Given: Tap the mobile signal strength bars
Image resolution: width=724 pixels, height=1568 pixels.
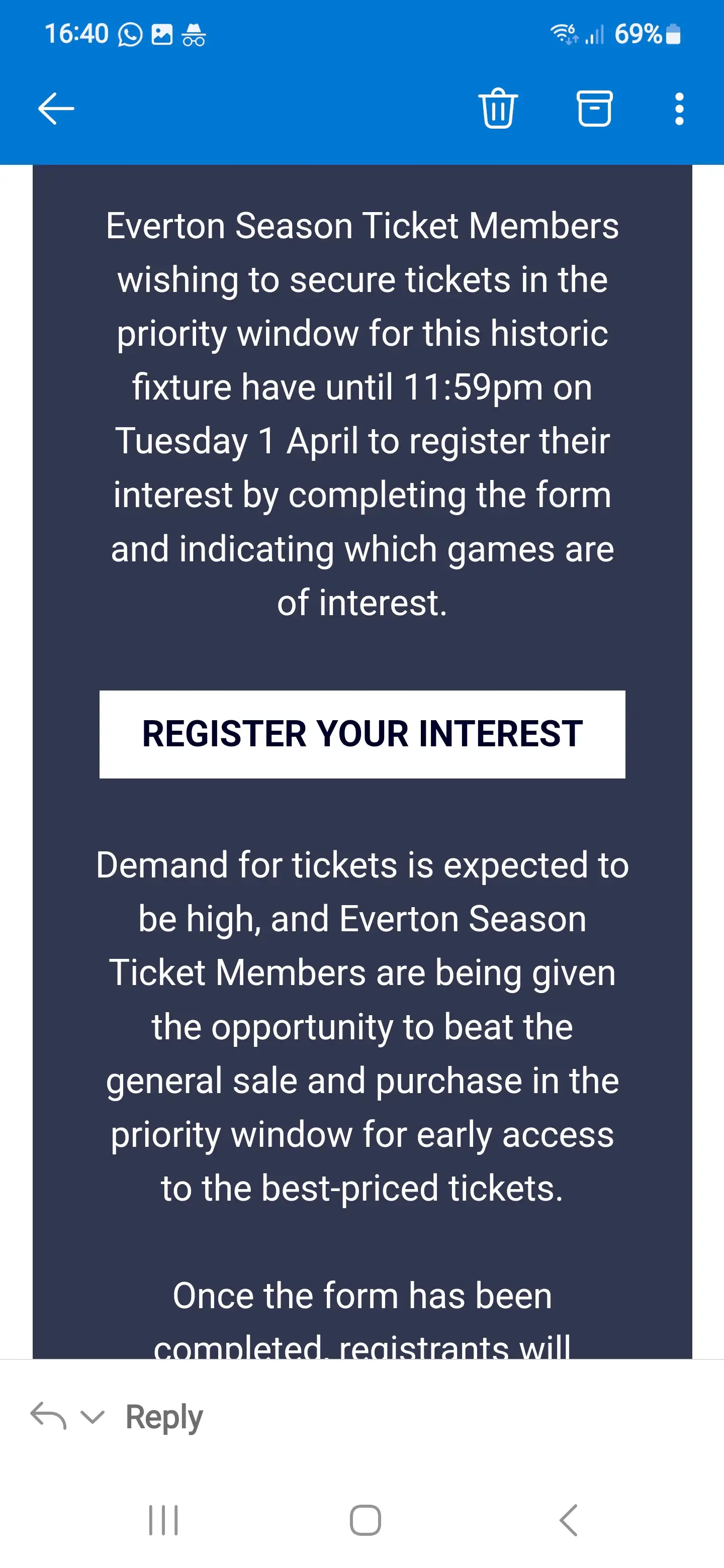Looking at the screenshot, I should pyautogui.click(x=594, y=35).
